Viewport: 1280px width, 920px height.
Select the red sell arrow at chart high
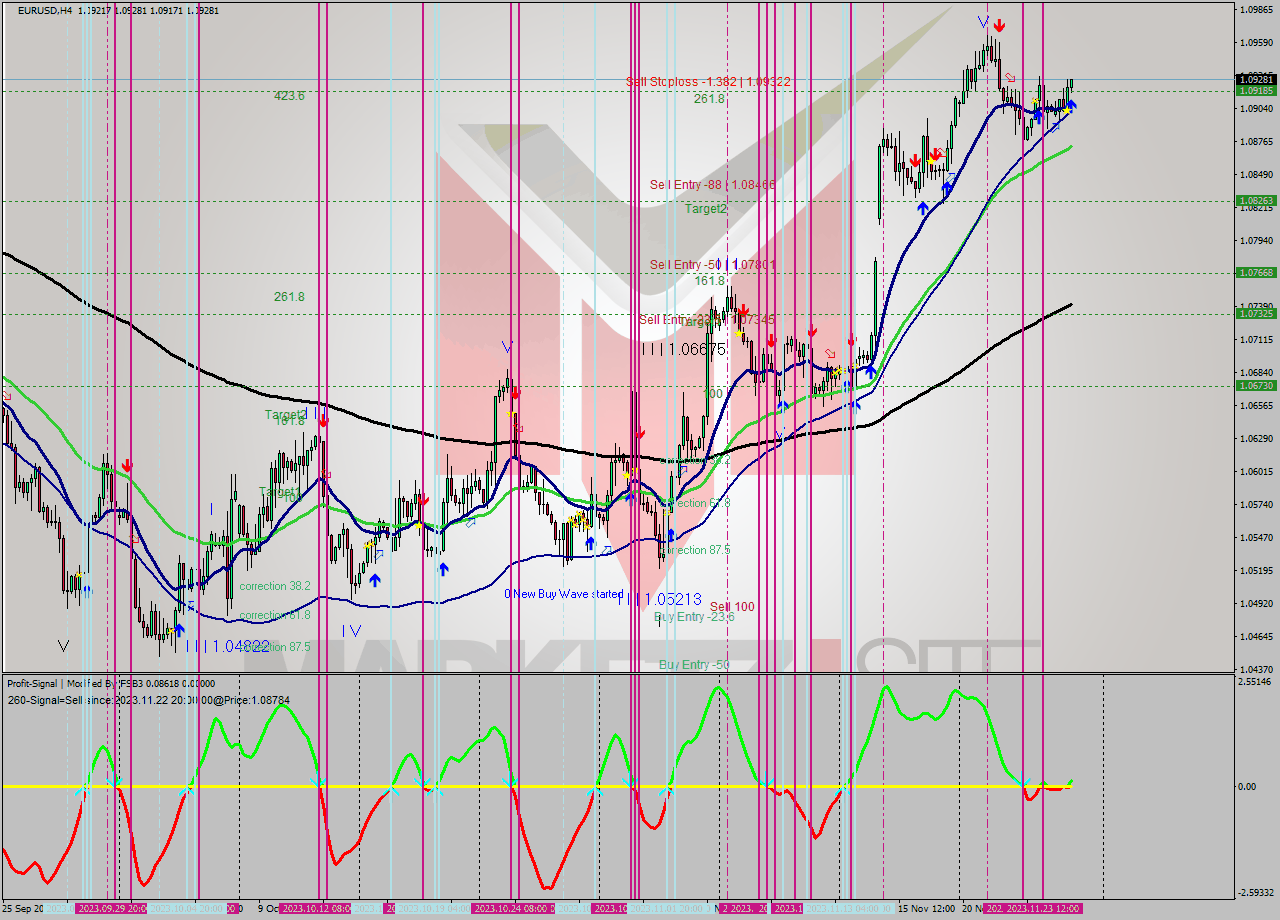(999, 26)
